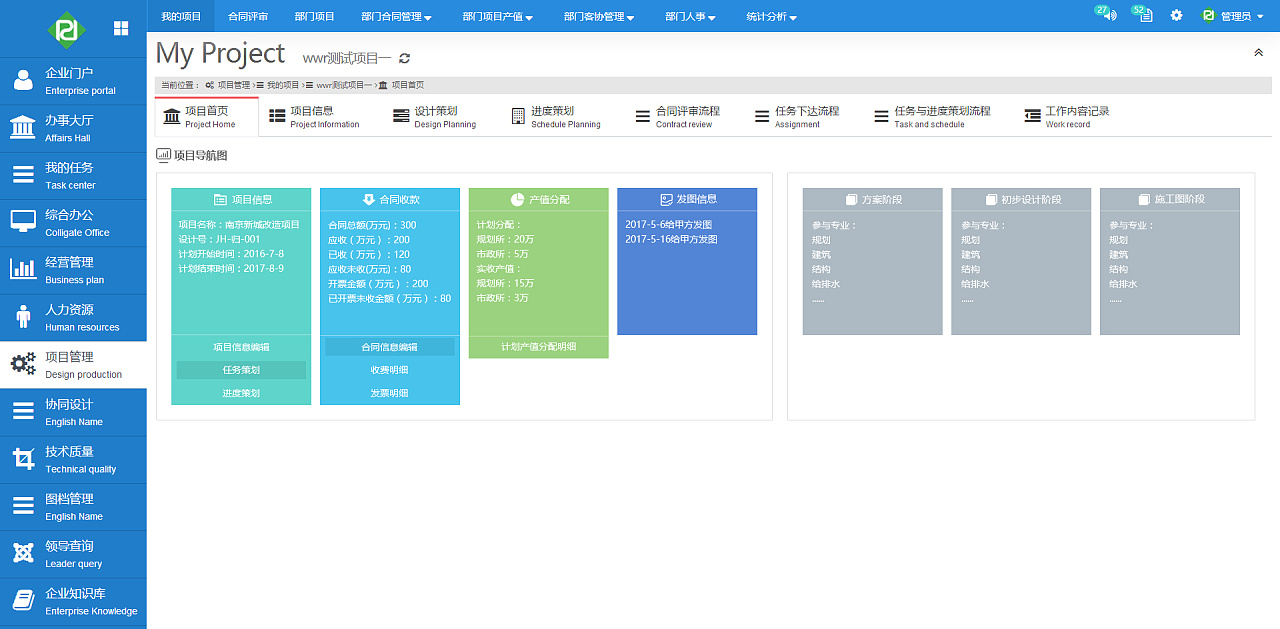The height and width of the screenshot is (629, 1280).
Task: Expand the 管理员 administrator account dropdown
Action: pyautogui.click(x=1234, y=15)
